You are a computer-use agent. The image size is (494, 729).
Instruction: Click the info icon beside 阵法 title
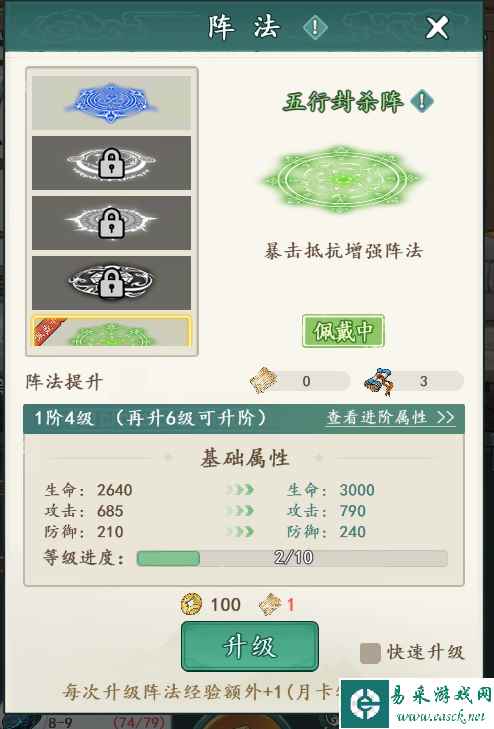pos(315,27)
